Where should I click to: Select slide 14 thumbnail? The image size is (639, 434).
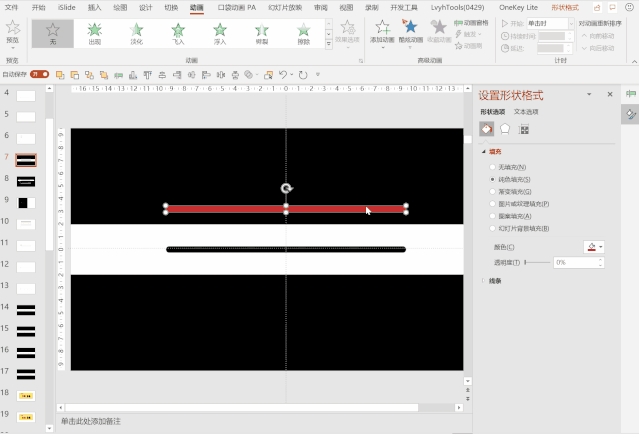[x=26, y=310]
